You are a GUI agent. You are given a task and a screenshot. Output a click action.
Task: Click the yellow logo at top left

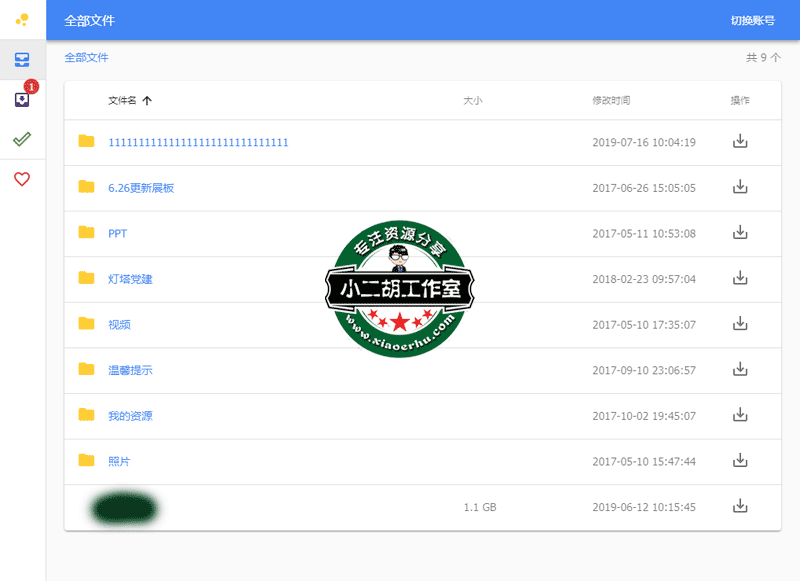tap(22, 18)
